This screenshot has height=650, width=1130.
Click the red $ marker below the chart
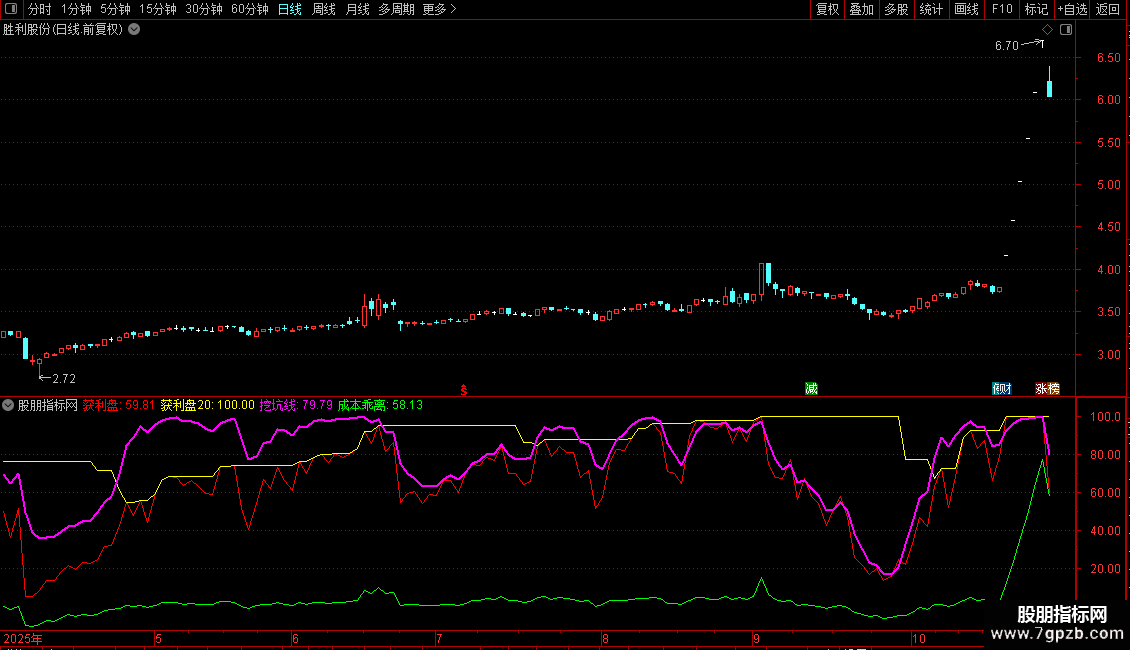[463, 388]
